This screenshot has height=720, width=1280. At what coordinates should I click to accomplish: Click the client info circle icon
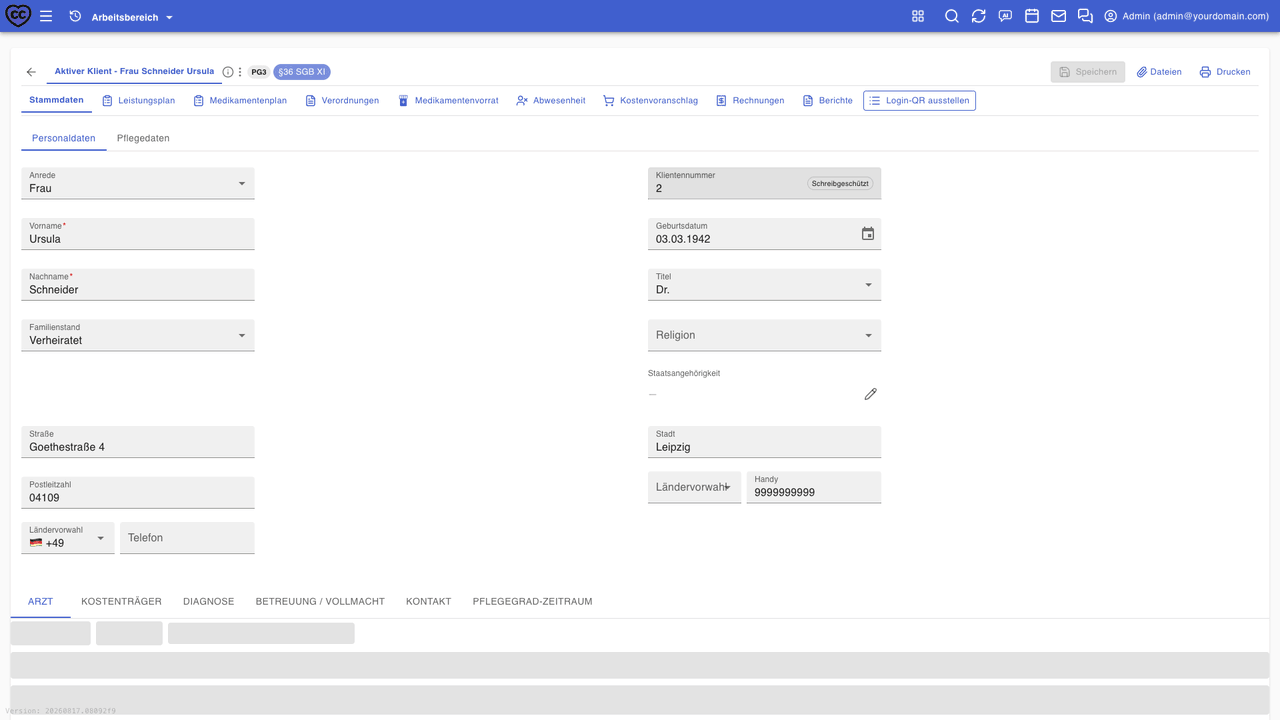pyautogui.click(x=228, y=72)
